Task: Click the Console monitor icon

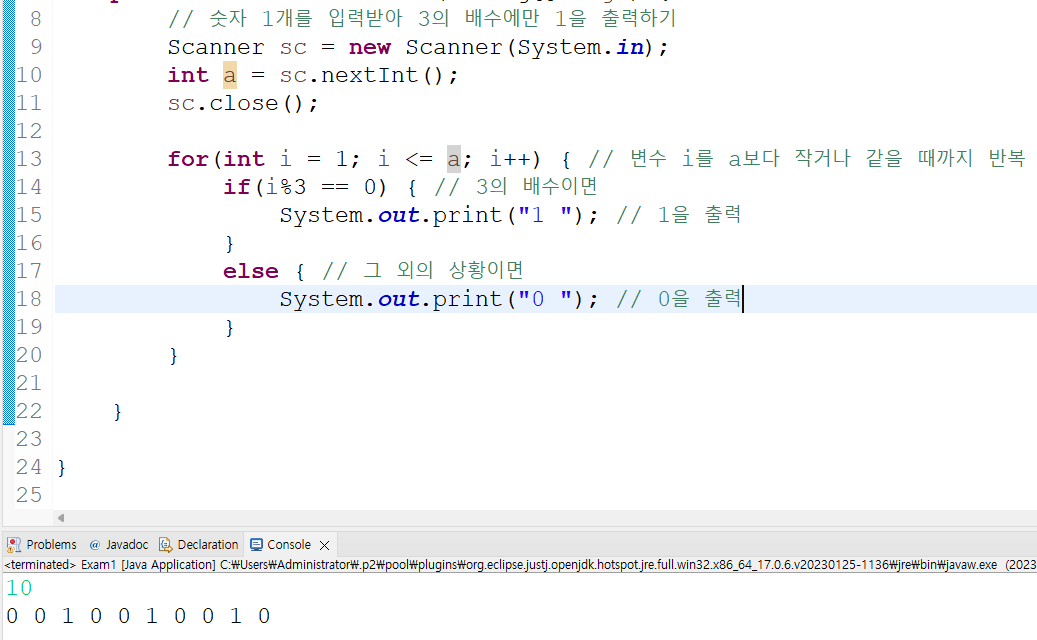Action: click(256, 545)
